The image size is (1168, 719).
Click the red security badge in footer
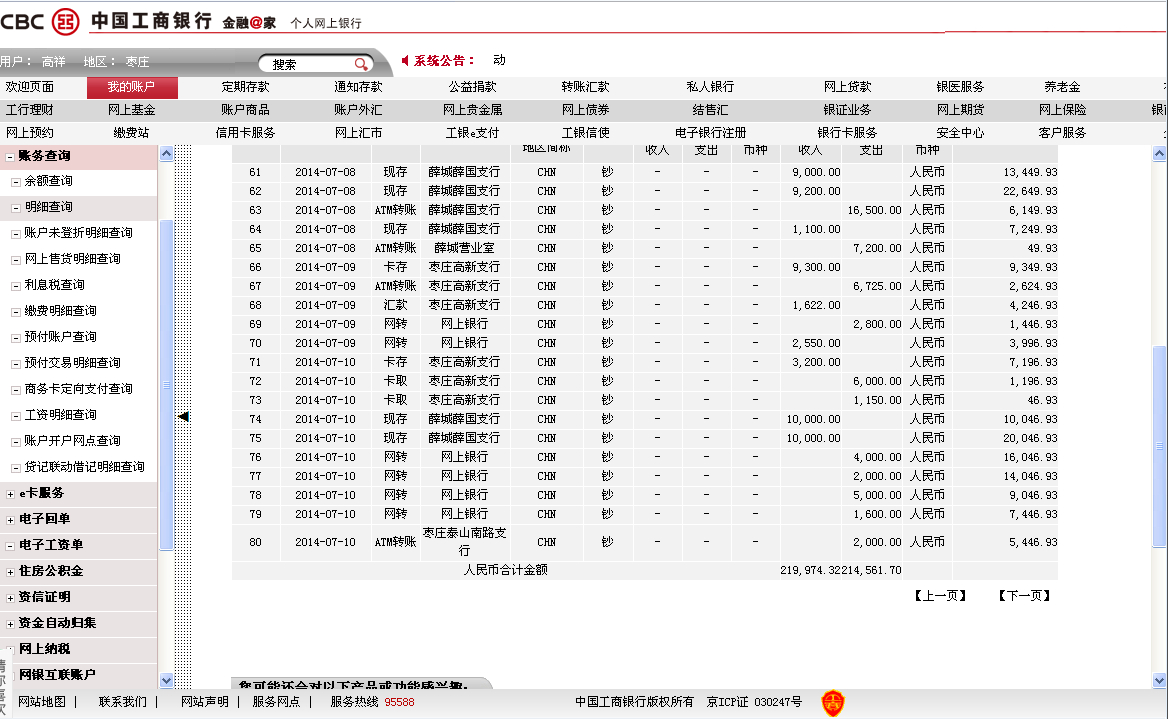(833, 702)
